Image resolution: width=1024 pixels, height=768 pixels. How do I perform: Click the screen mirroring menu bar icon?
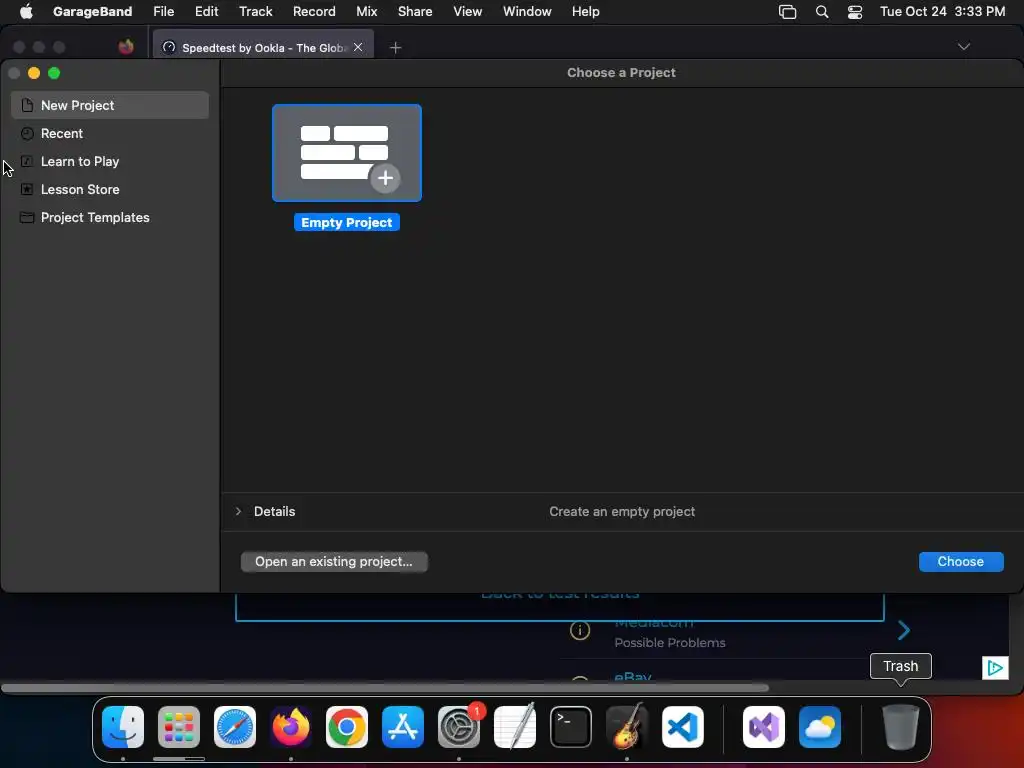tap(788, 12)
